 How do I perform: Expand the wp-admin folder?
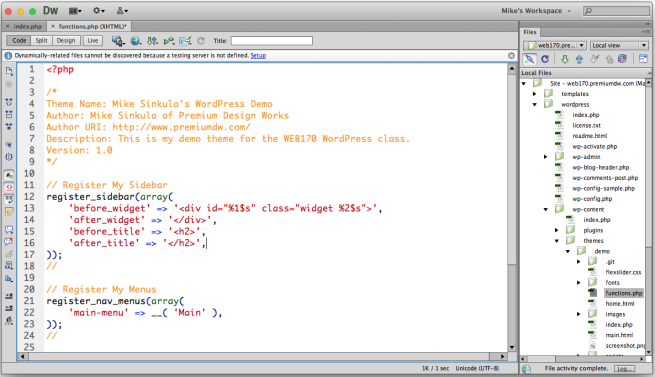tap(546, 157)
